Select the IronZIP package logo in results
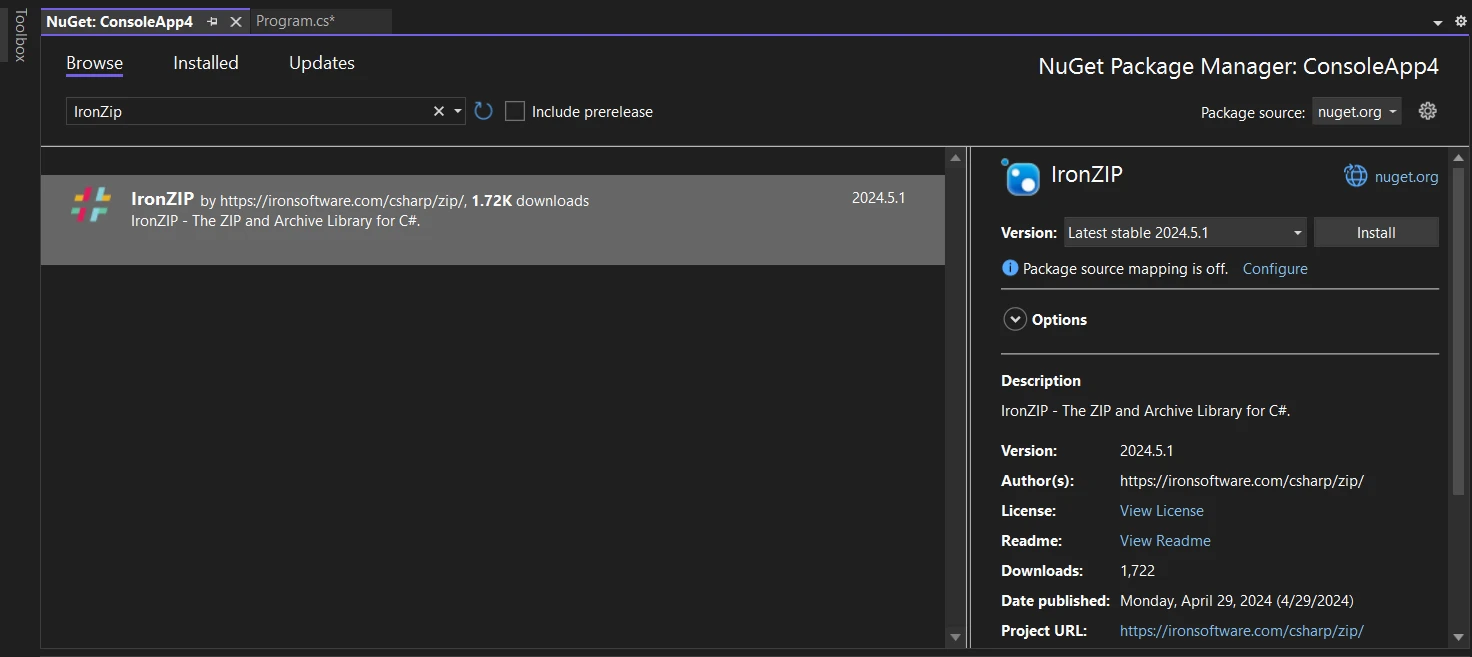The height and width of the screenshot is (657, 1472). 91,204
